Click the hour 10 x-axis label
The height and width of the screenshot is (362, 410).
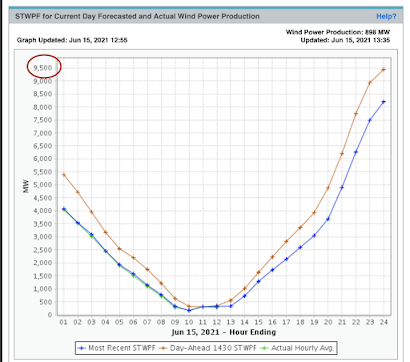point(189,322)
